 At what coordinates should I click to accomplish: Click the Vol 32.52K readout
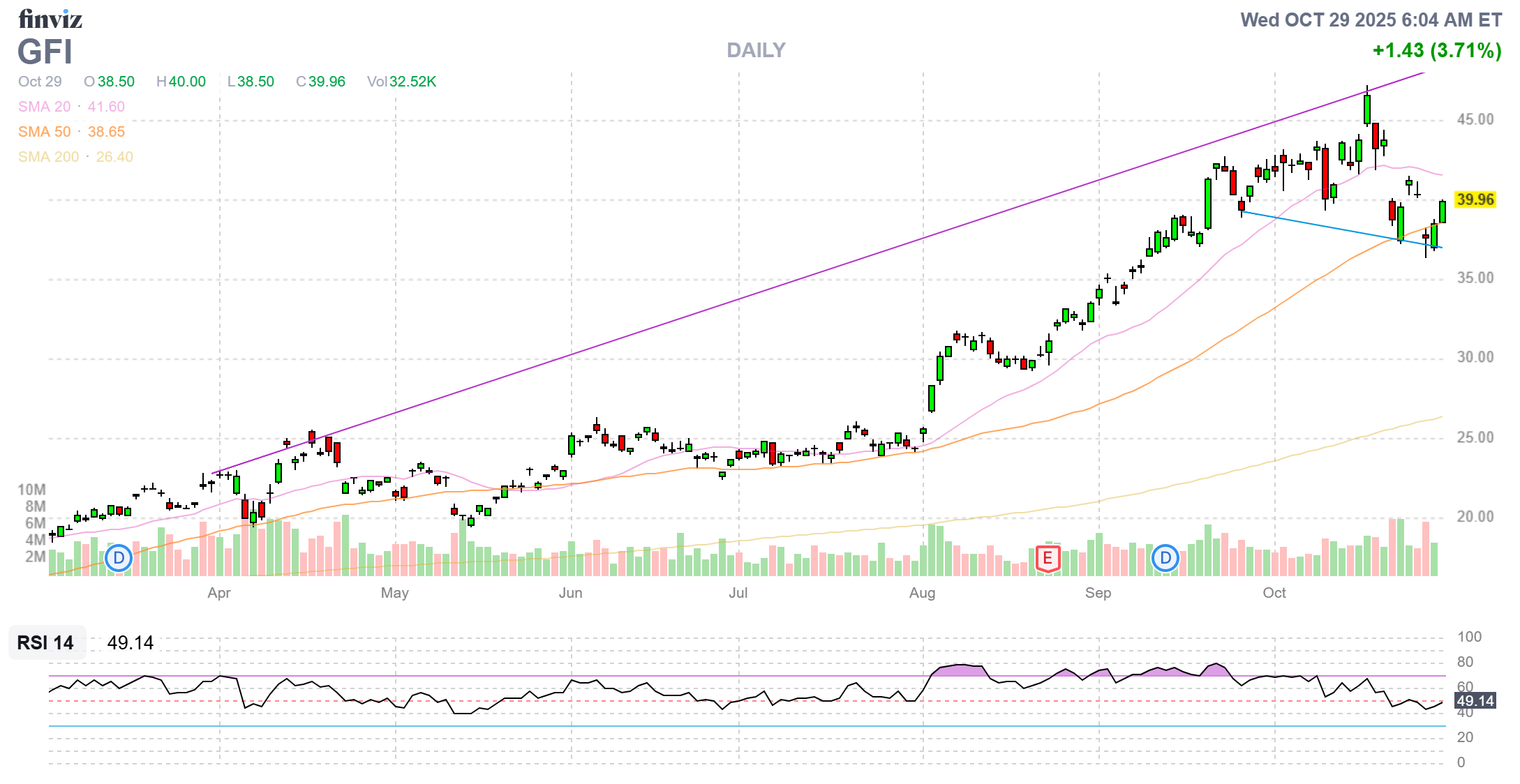(401, 82)
